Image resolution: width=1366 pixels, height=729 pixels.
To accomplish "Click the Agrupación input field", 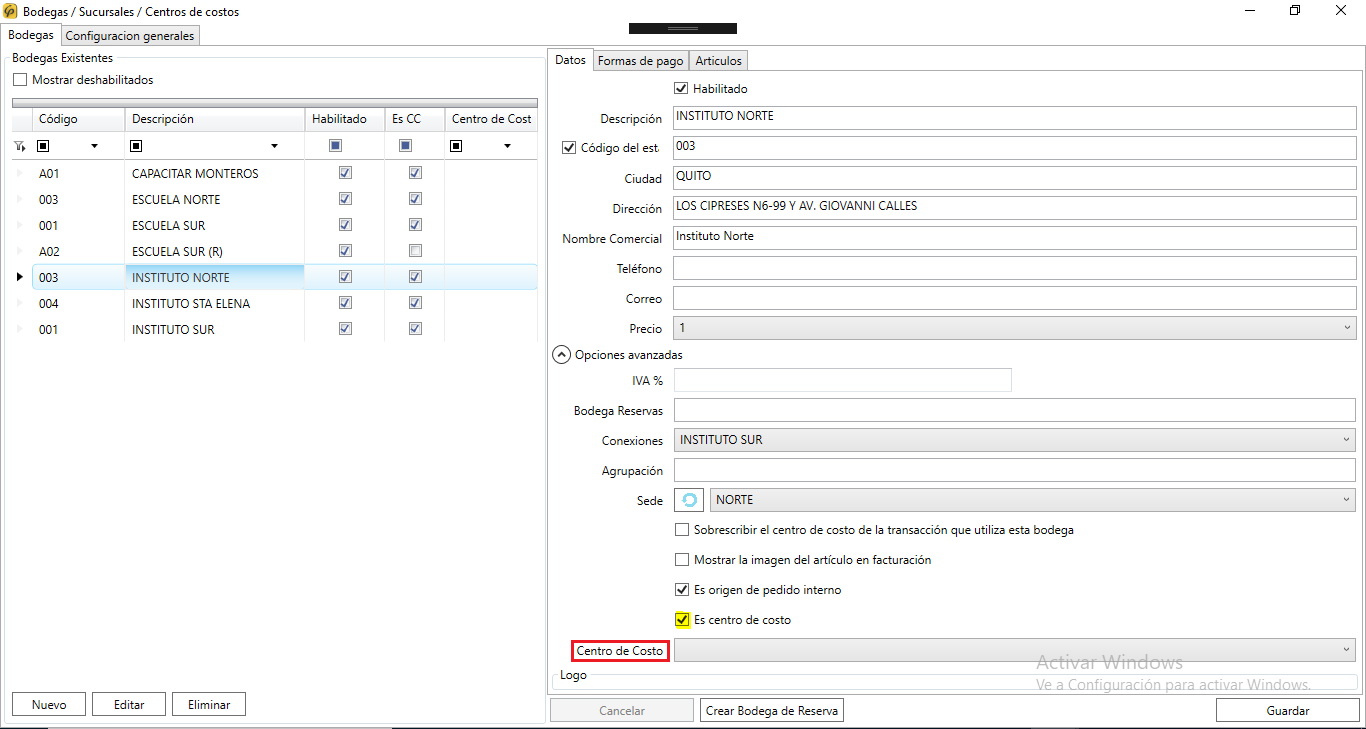I will 1014,470.
